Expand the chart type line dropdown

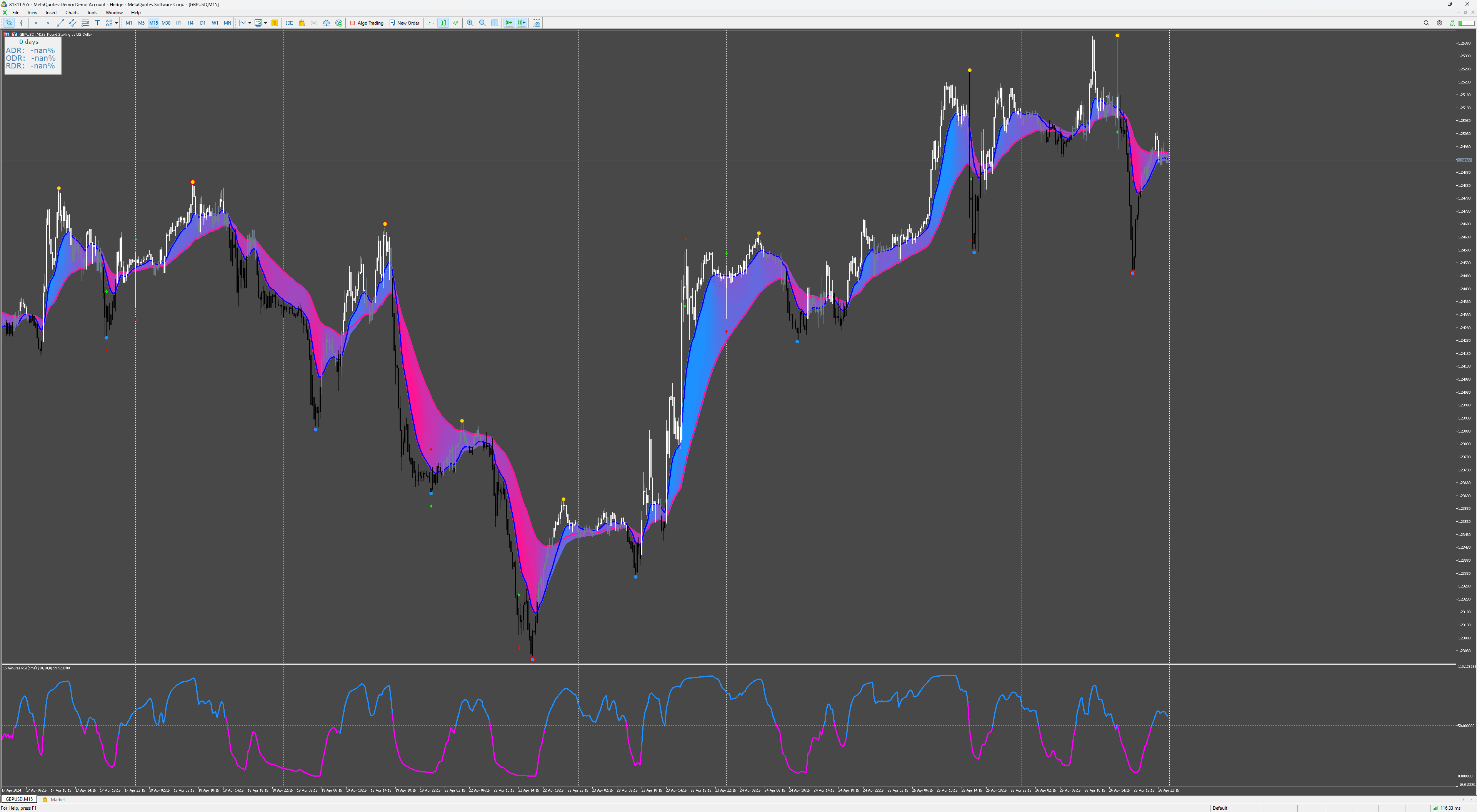249,23
